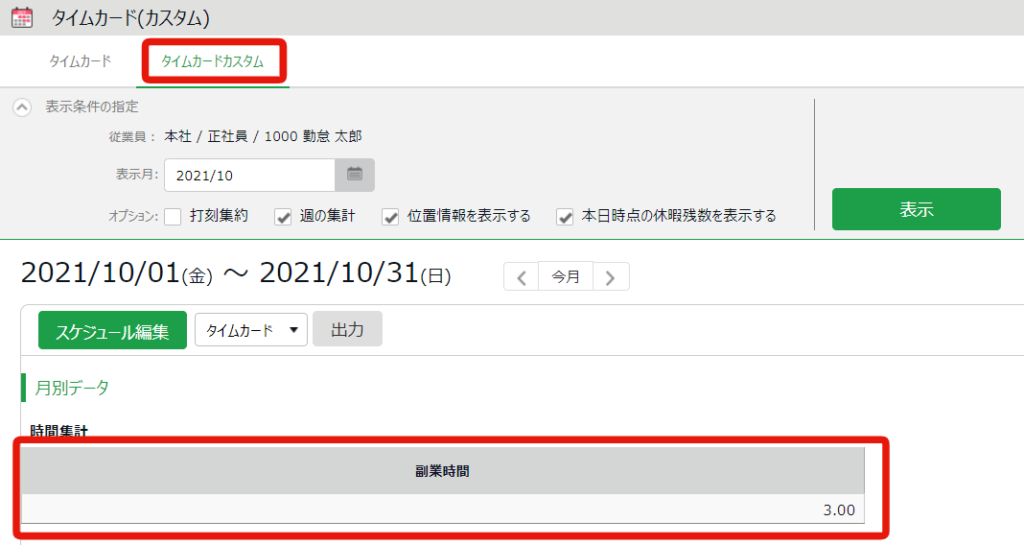Uncheck the 週の集計 option

pos(283,217)
